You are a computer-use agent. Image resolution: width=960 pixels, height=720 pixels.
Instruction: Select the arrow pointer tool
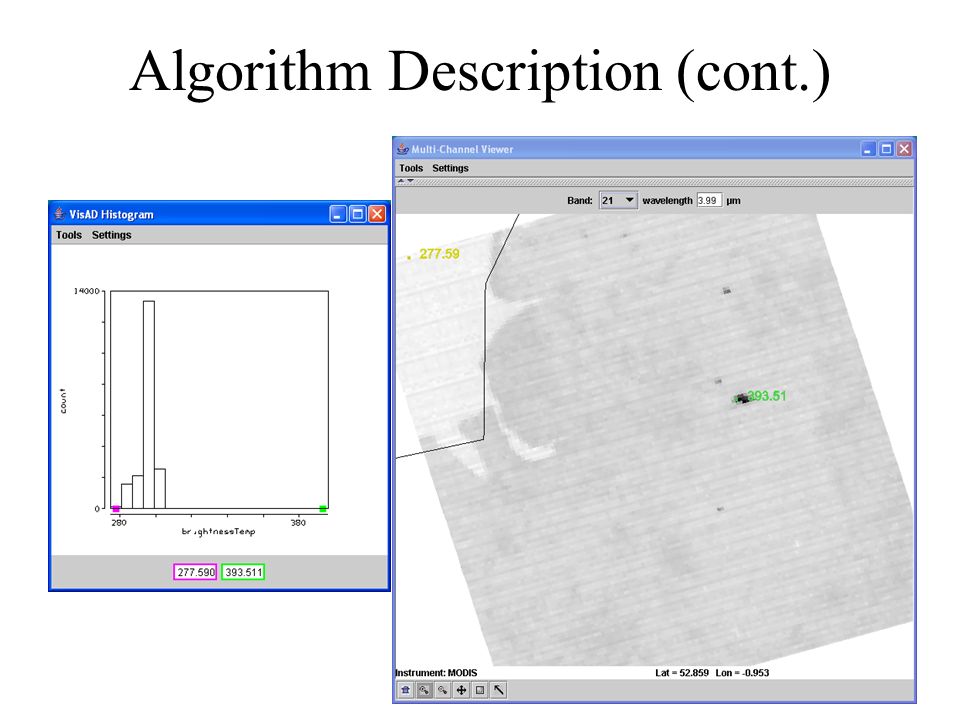click(499, 690)
